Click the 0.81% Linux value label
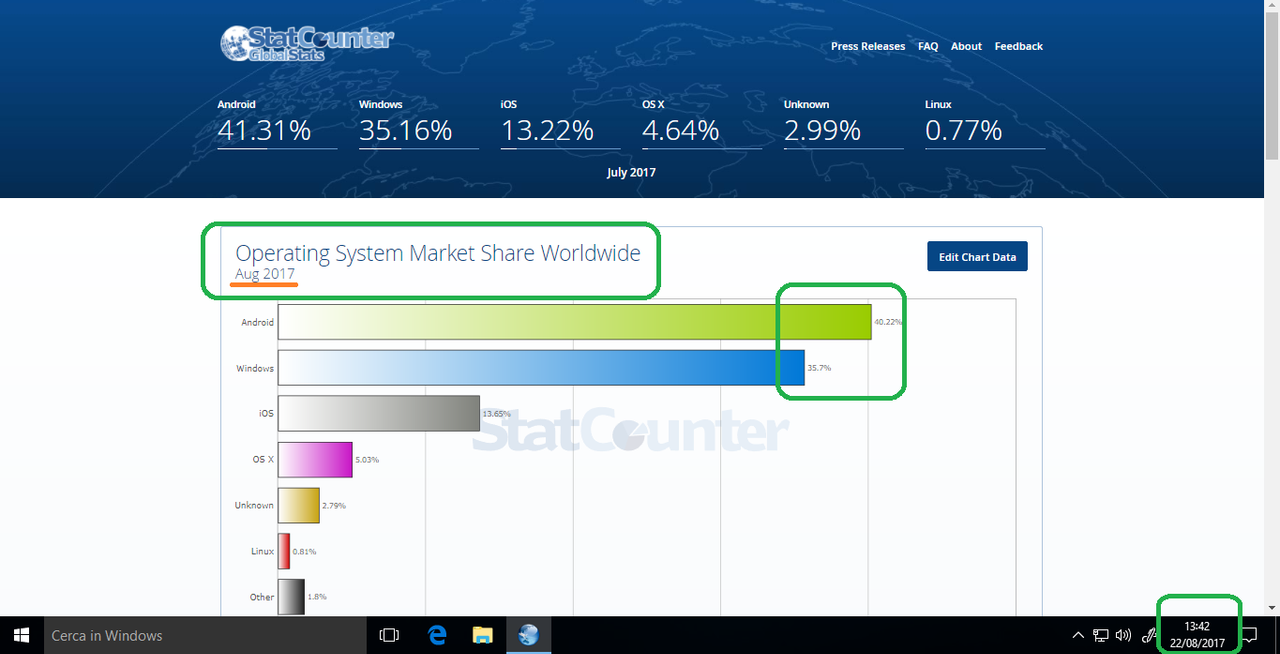 point(305,552)
